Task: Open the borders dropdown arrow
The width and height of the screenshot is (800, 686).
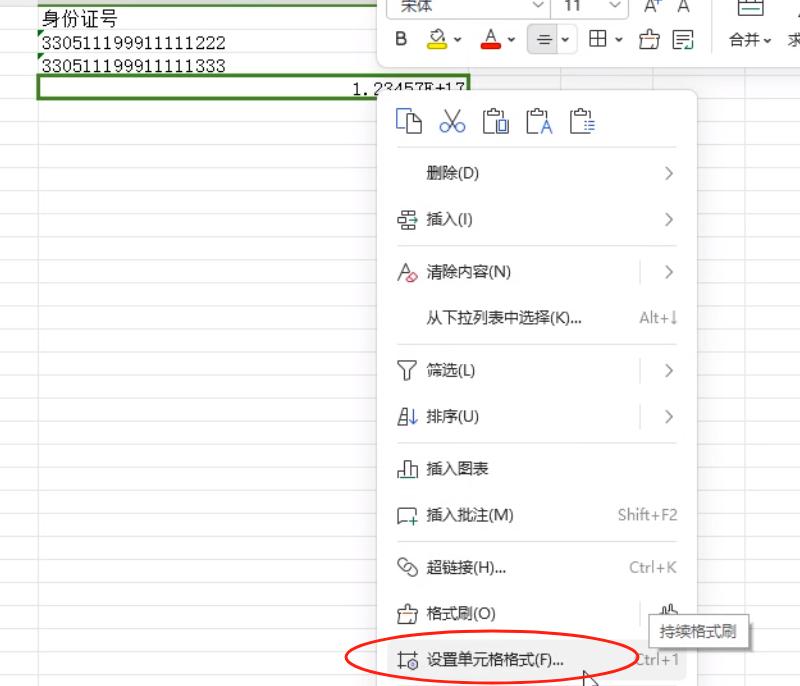Action: tap(619, 39)
